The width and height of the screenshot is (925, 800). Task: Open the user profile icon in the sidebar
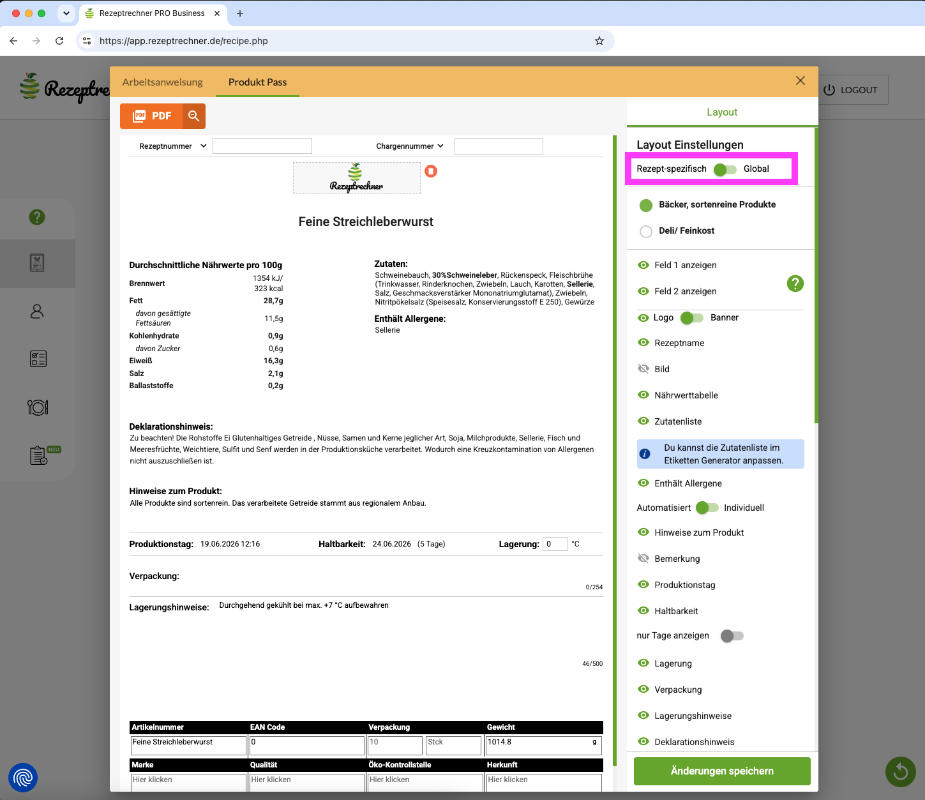37,311
